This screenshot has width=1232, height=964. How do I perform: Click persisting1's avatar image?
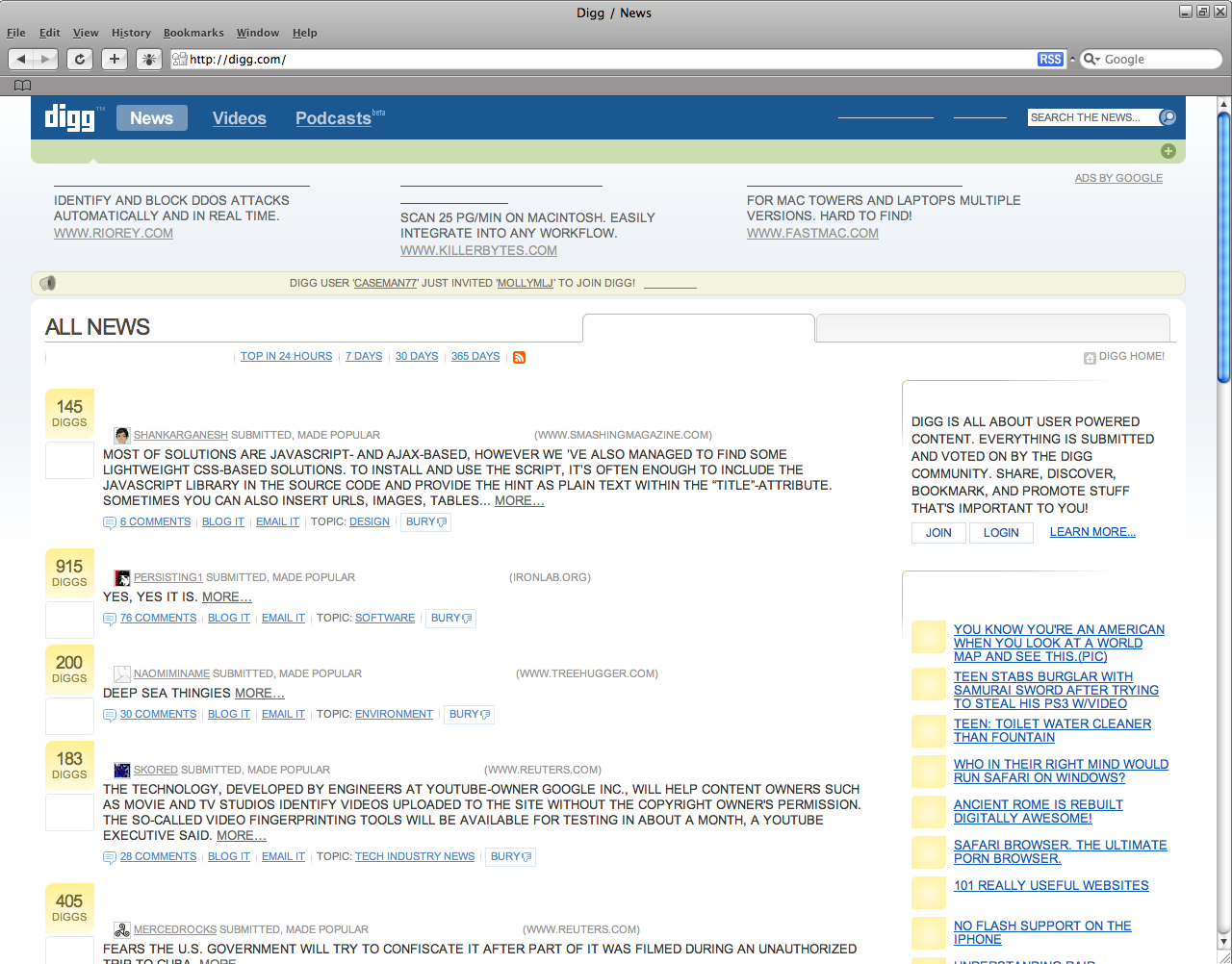coord(122,578)
